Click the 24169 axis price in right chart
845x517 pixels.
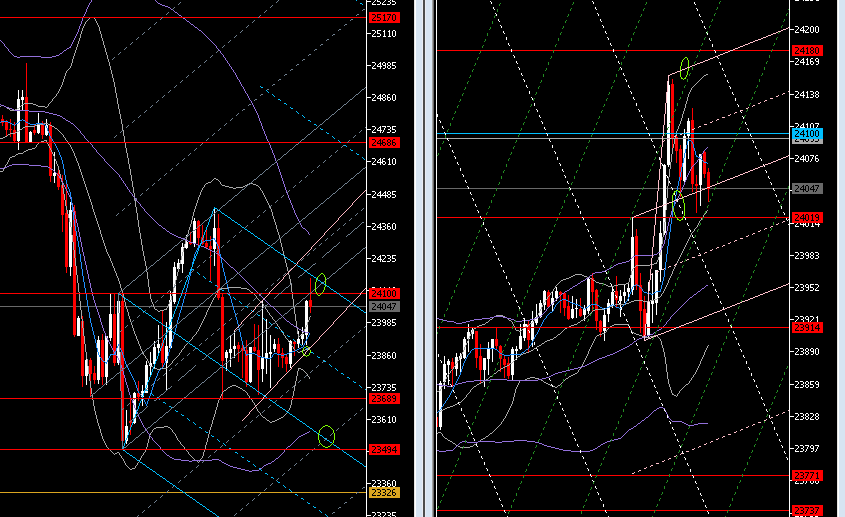point(807,61)
